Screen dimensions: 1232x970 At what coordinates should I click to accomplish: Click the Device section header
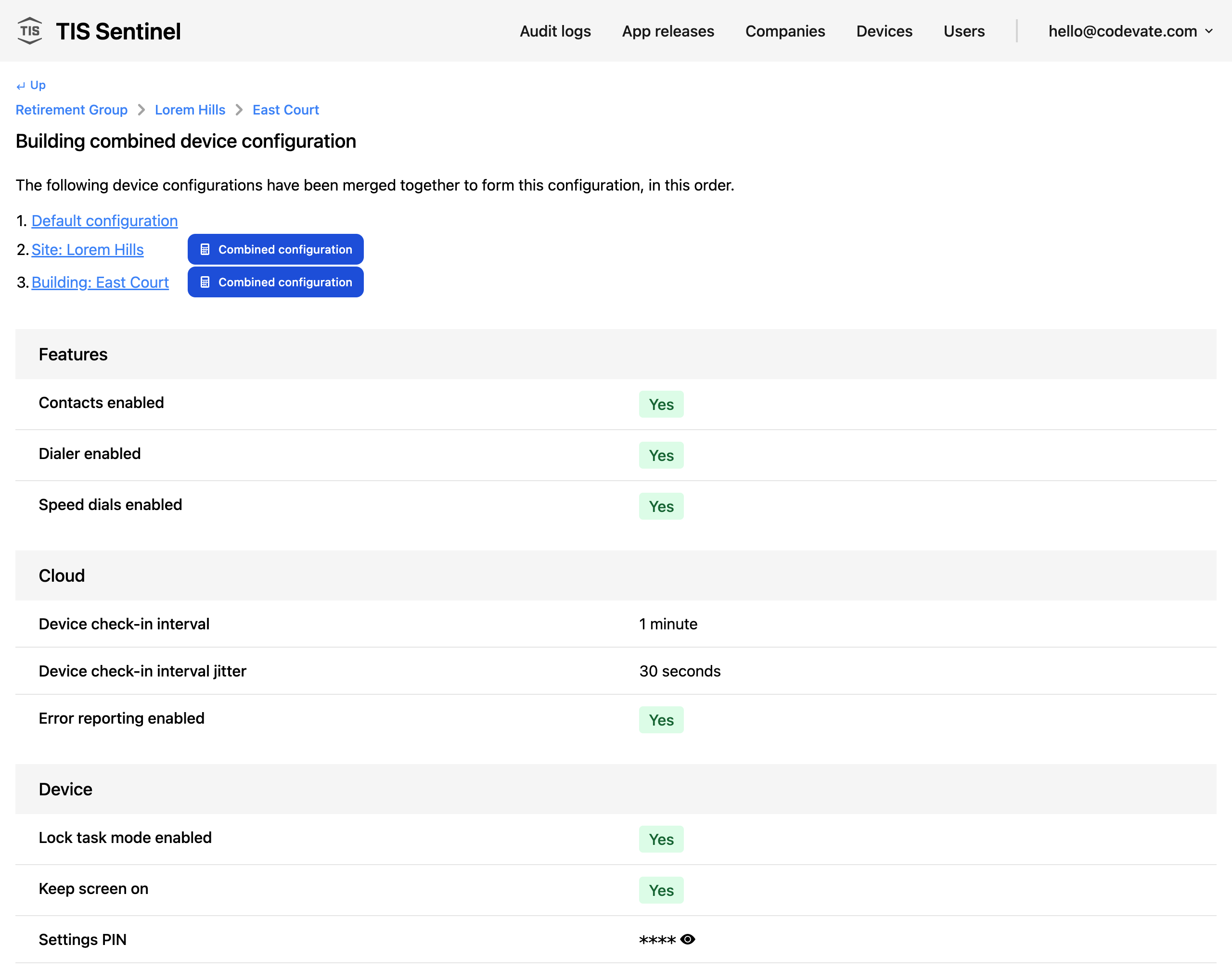(616, 790)
